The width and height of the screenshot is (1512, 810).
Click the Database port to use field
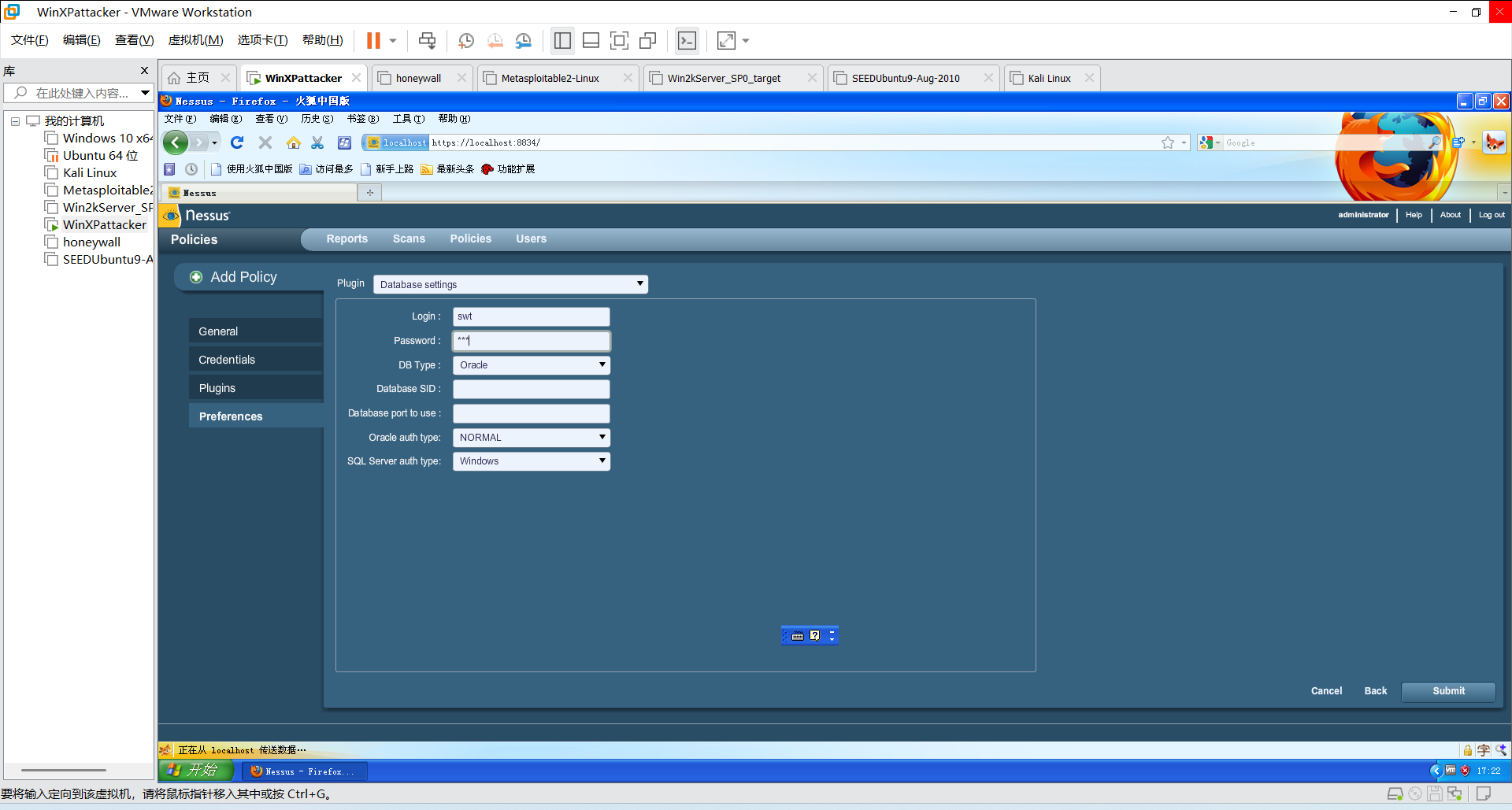[532, 413]
